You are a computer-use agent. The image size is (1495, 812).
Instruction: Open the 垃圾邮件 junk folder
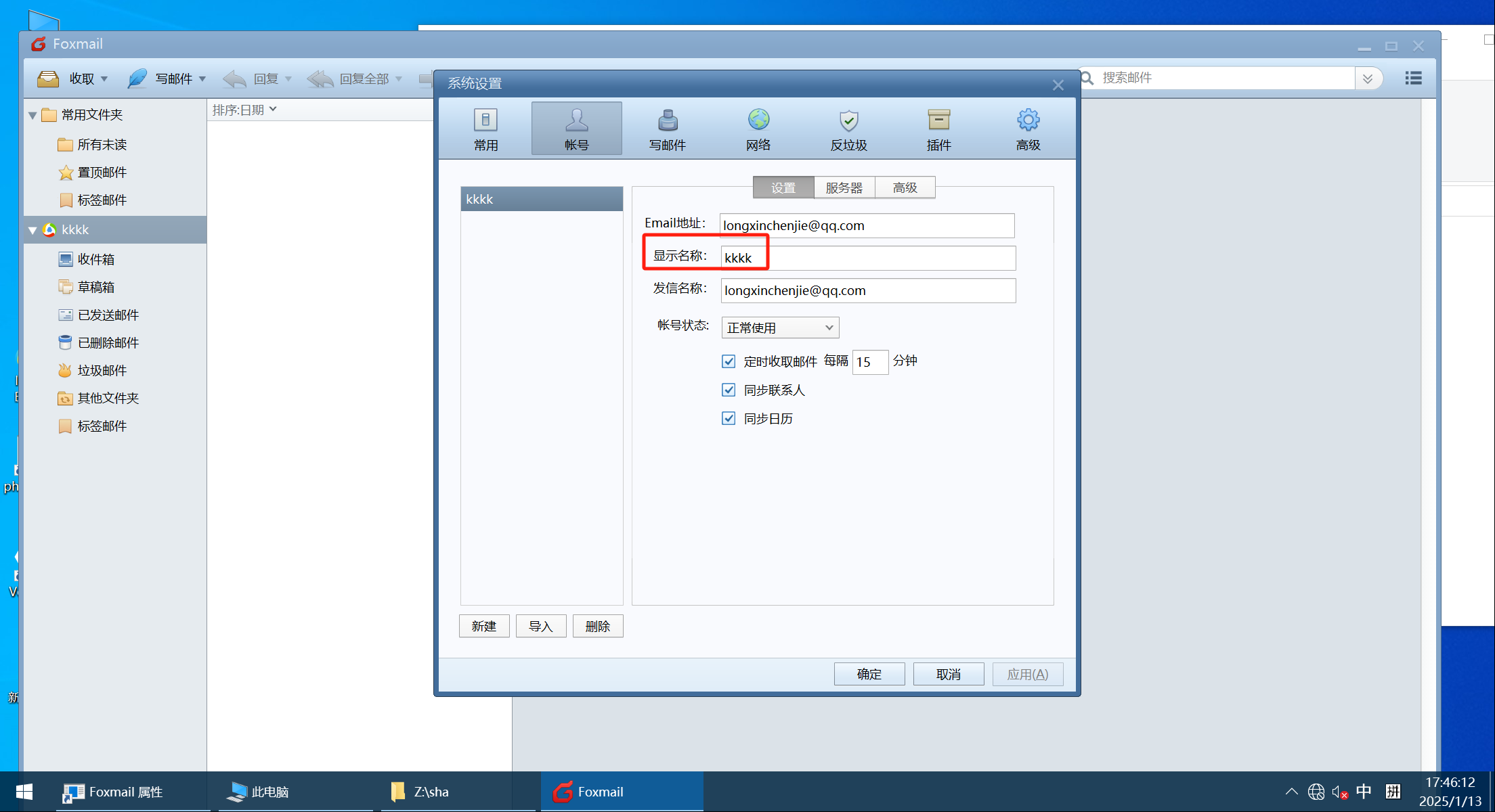(102, 370)
